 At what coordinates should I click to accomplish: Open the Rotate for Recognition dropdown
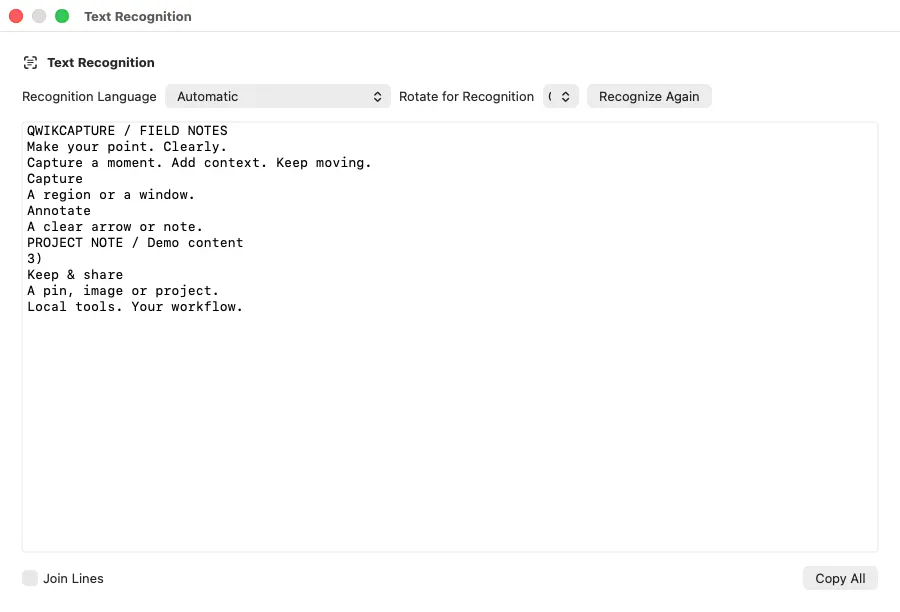561,96
